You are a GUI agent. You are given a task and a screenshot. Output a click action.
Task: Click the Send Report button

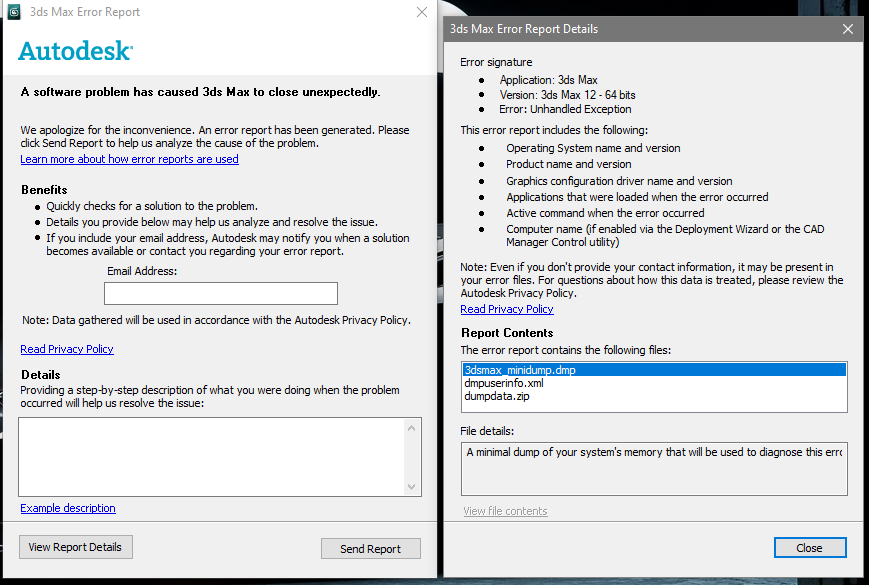coord(370,547)
